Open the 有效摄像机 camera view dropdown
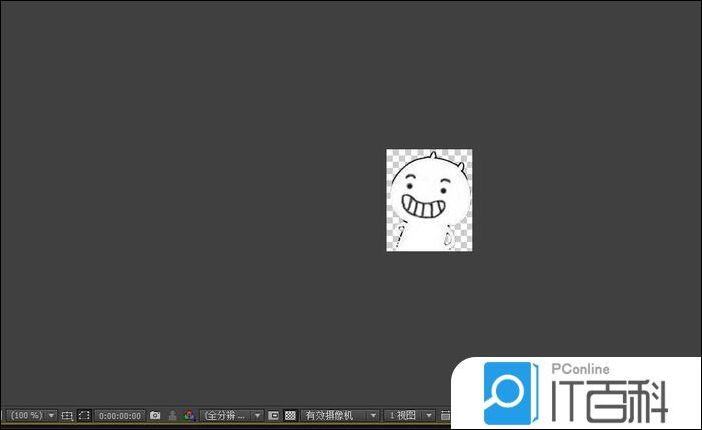Image resolution: width=702 pixels, height=430 pixels. tap(340, 415)
